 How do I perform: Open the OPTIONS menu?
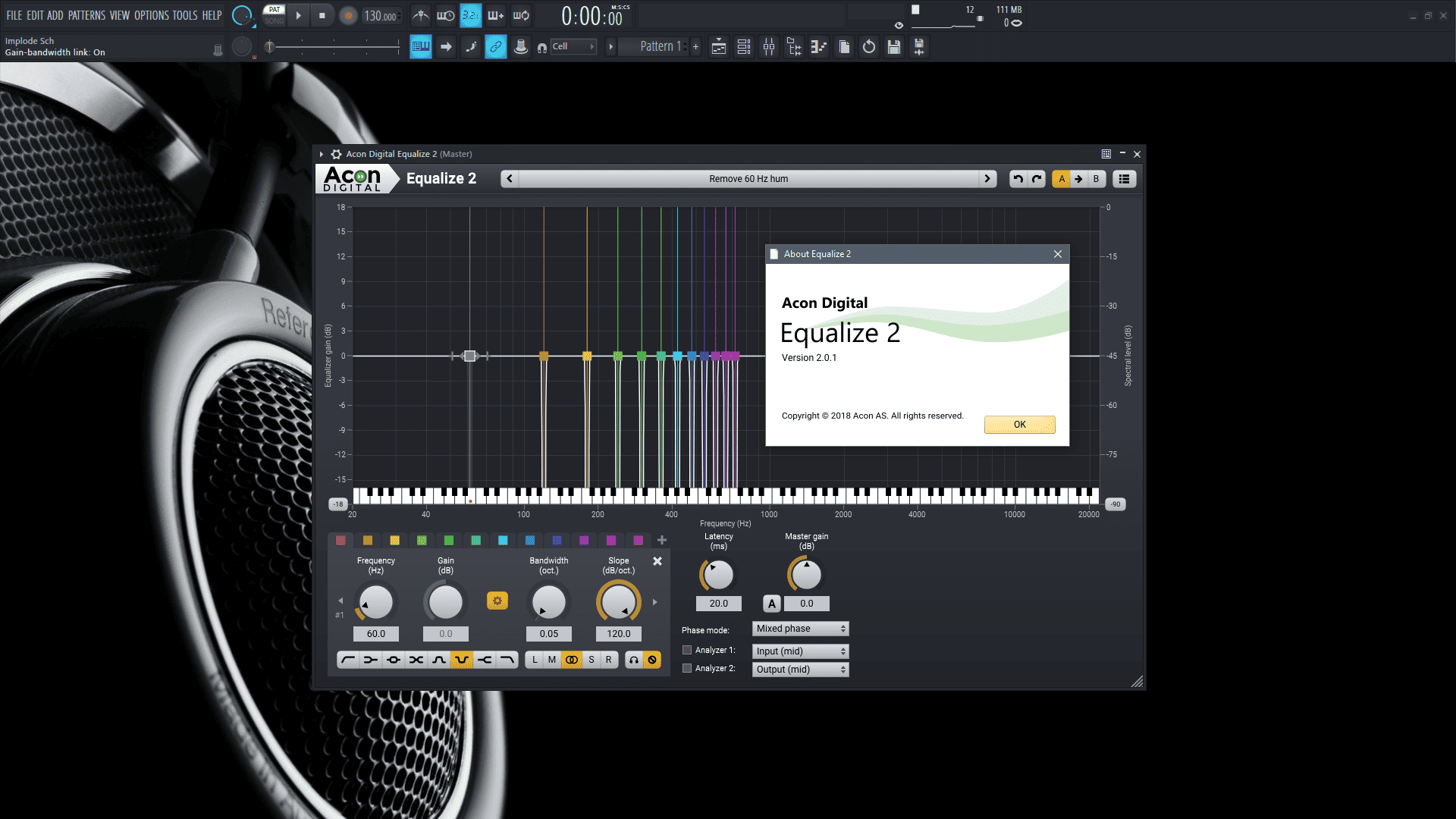click(151, 15)
